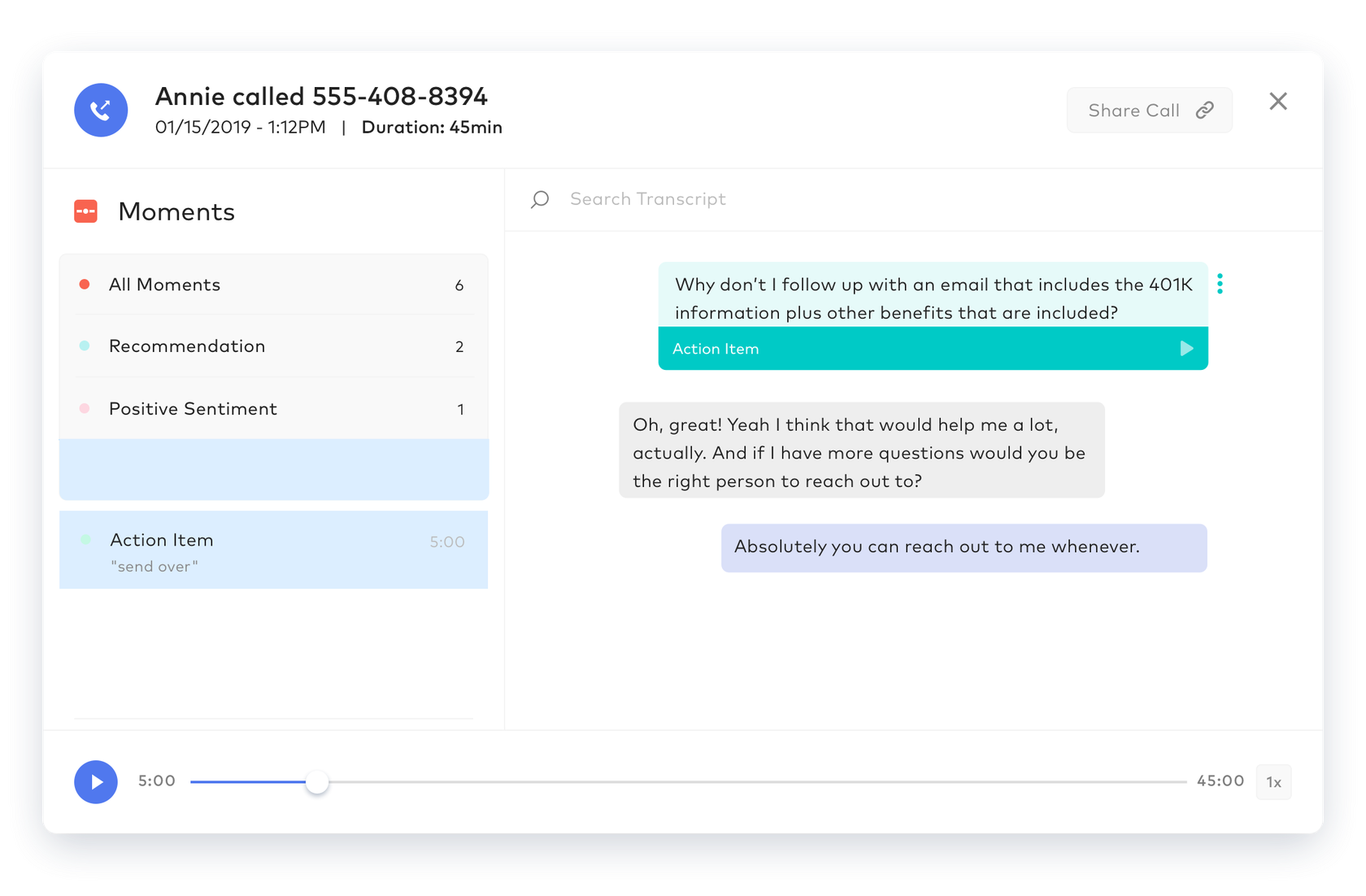
Task: Click the empty highlighted moment row
Action: pyautogui.click(x=274, y=470)
